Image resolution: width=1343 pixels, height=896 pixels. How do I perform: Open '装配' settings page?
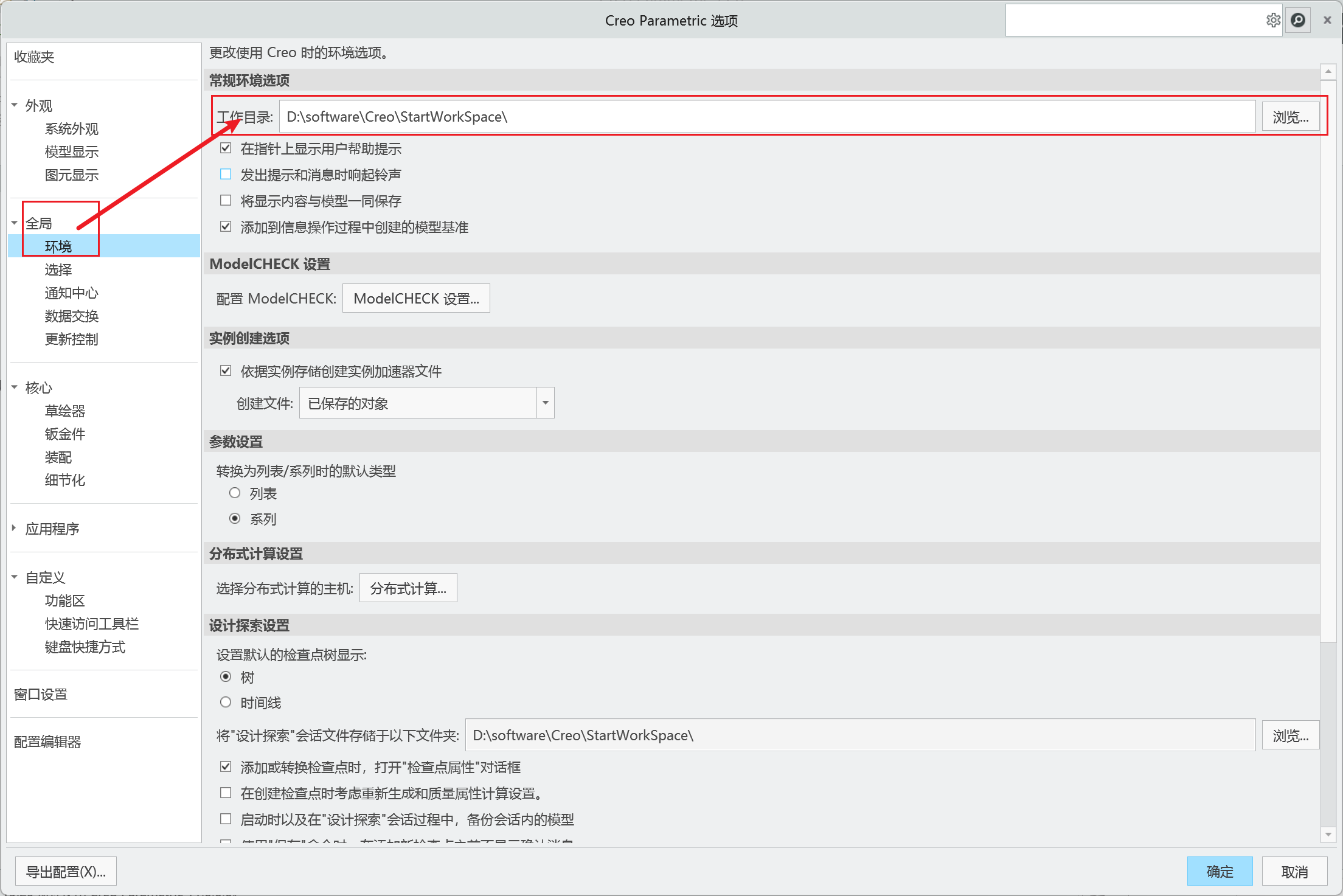[x=58, y=457]
